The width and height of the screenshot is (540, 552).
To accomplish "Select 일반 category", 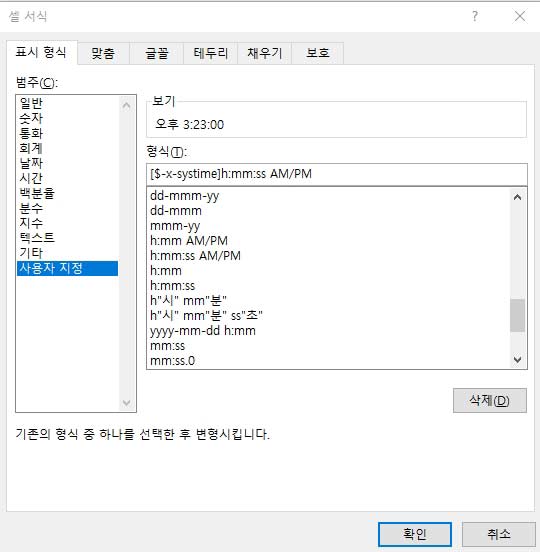I will click(x=67, y=103).
